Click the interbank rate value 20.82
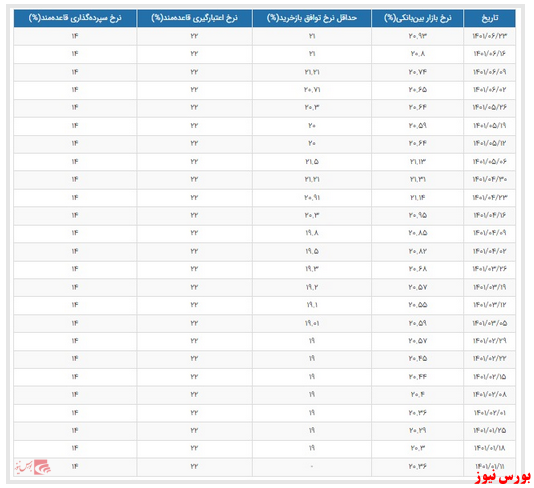This screenshot has height=488, width=534. point(418,251)
